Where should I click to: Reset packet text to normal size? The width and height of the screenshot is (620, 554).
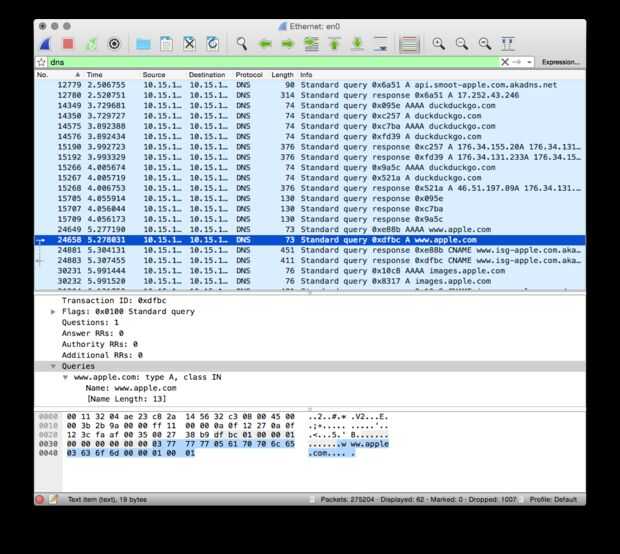tap(485, 43)
